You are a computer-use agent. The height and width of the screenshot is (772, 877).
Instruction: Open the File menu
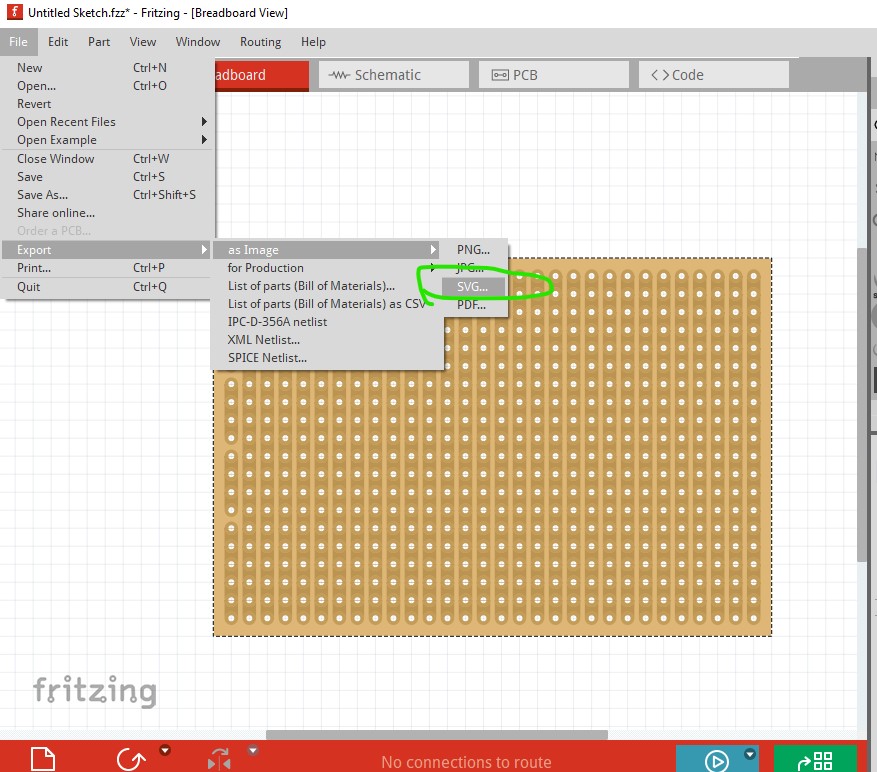(x=18, y=41)
